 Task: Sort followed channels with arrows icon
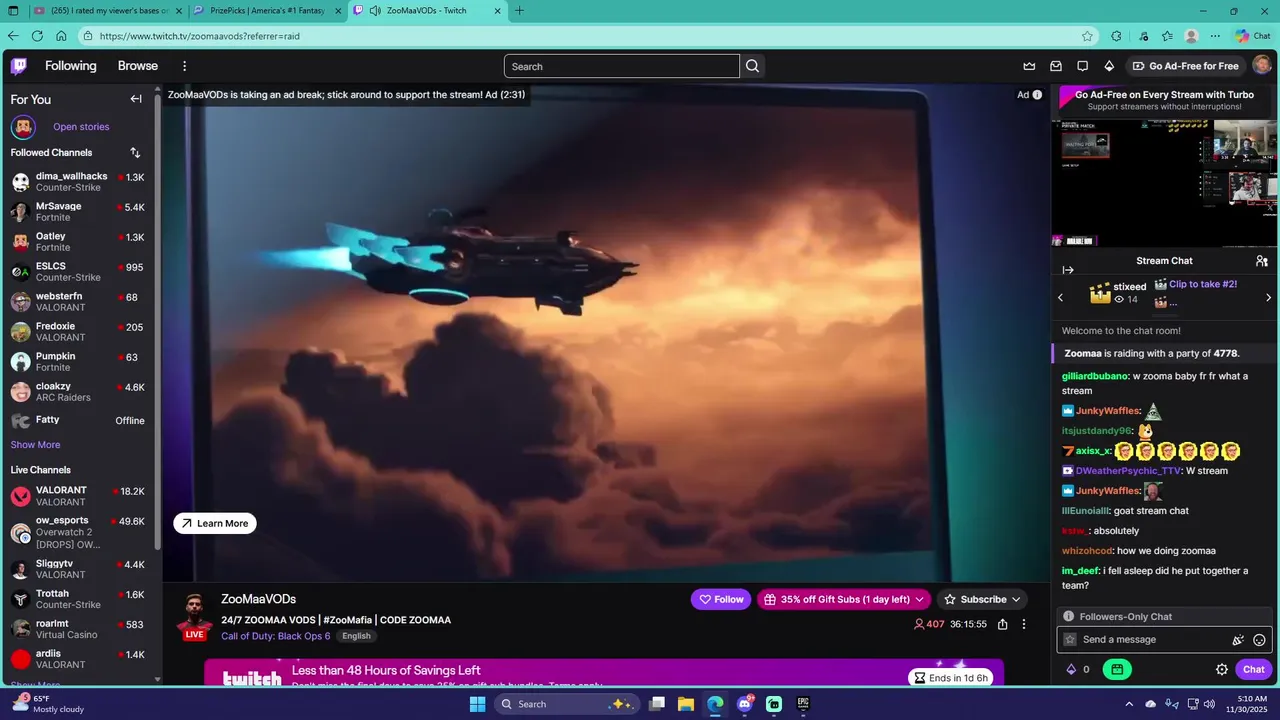[x=135, y=153]
